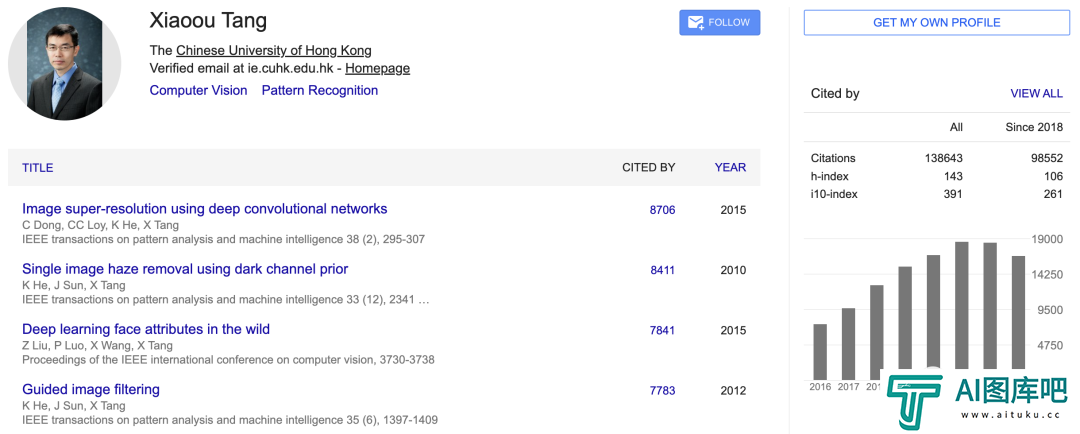Viewport: 1080px width, 434px height.
Task: Select the Computer Vision interest tag
Action: [x=198, y=90]
